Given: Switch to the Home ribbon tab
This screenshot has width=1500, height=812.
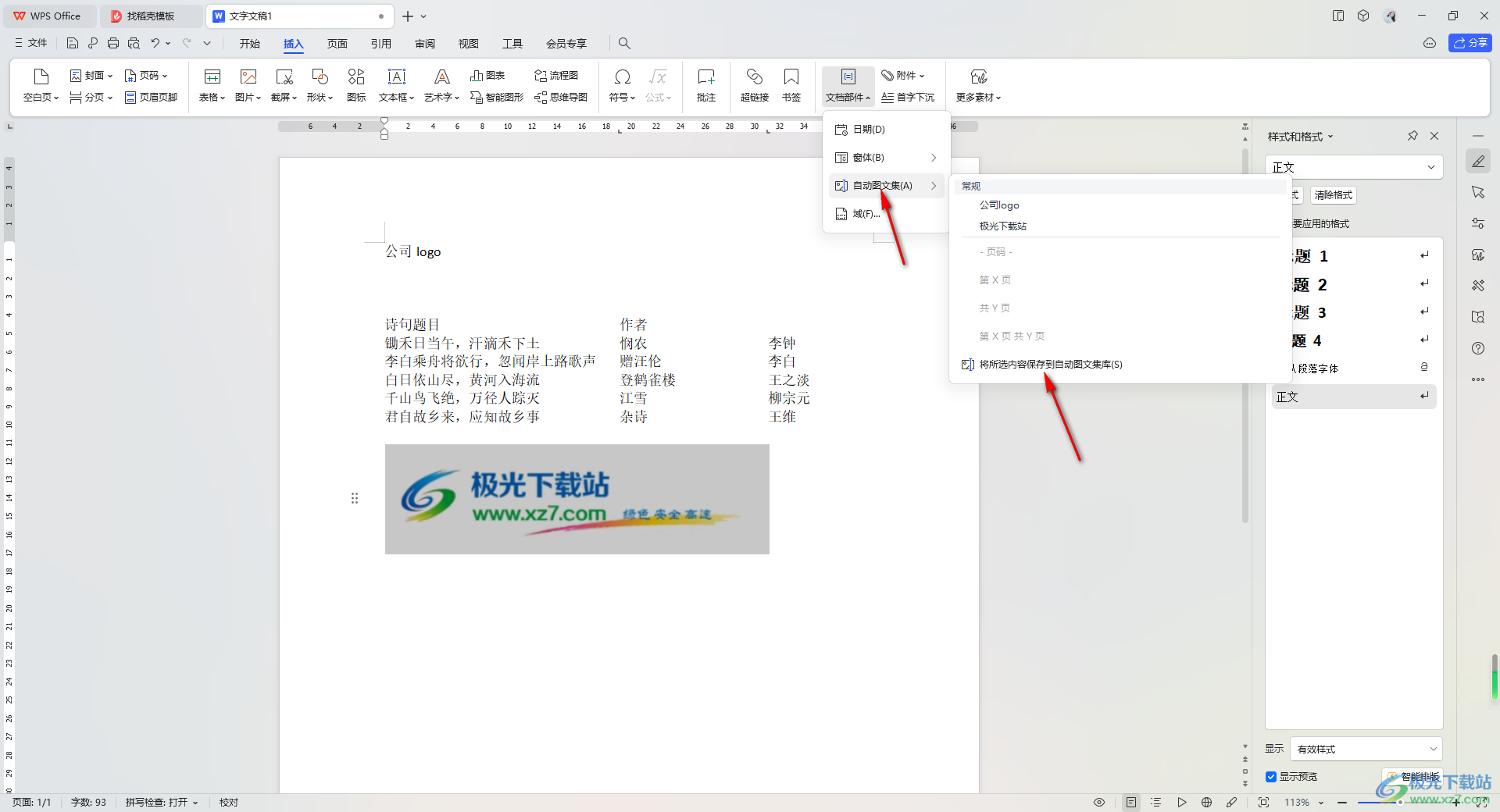Looking at the screenshot, I should [x=250, y=44].
